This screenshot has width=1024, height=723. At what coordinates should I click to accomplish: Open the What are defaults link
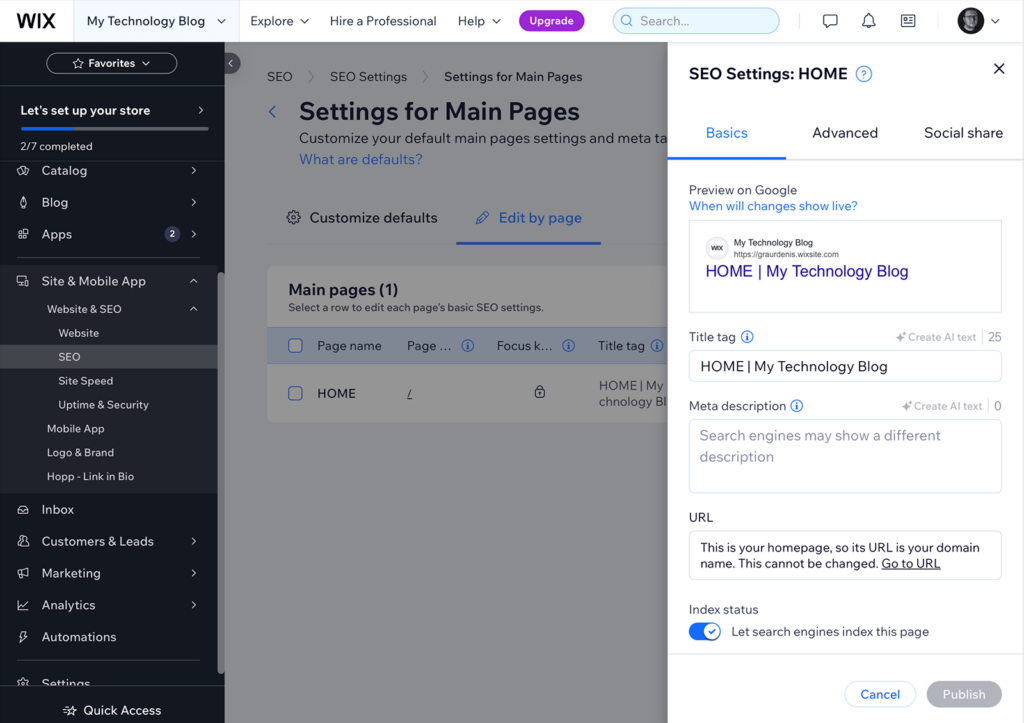tap(360, 159)
